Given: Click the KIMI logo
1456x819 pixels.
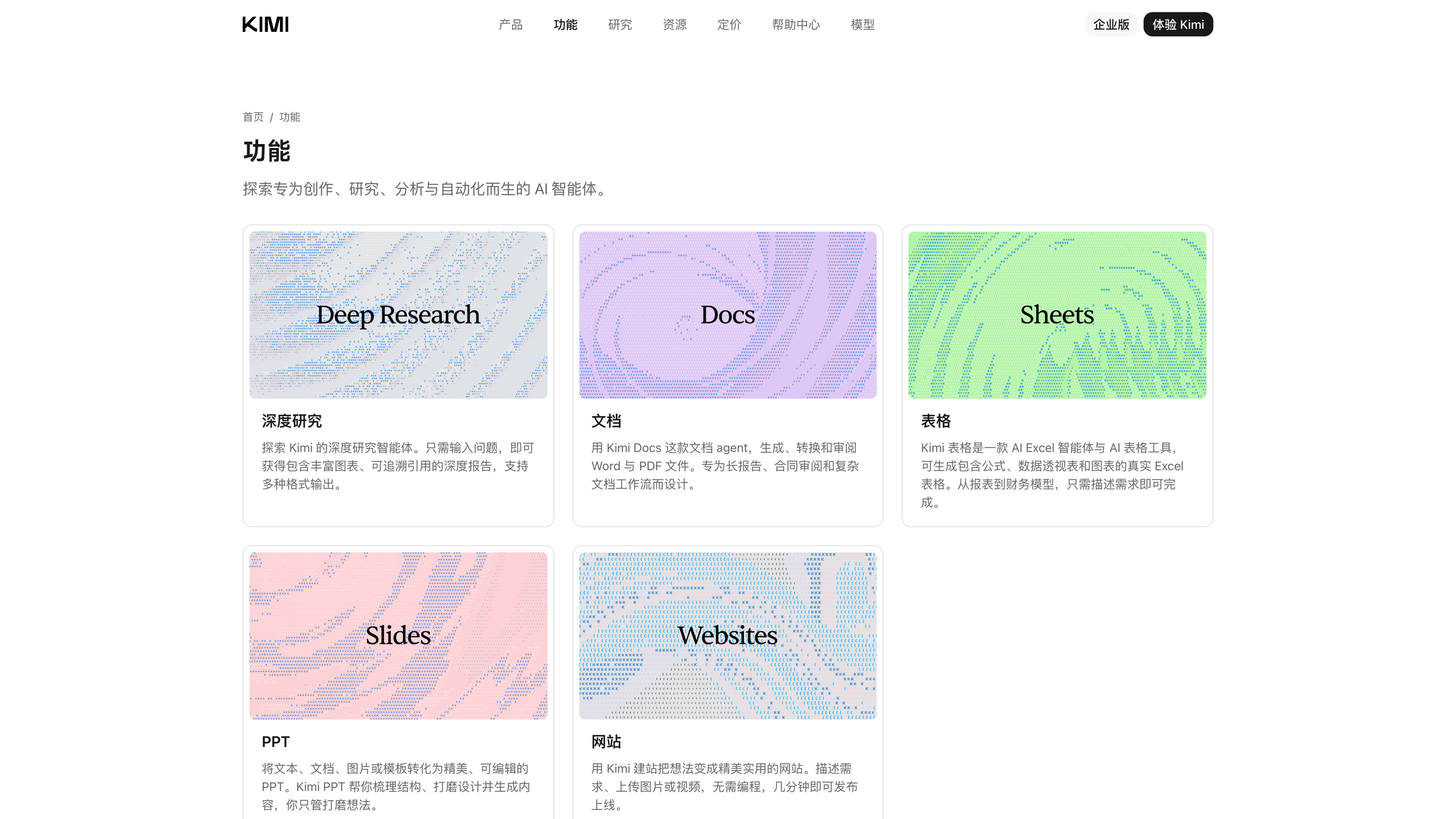Looking at the screenshot, I should [266, 24].
